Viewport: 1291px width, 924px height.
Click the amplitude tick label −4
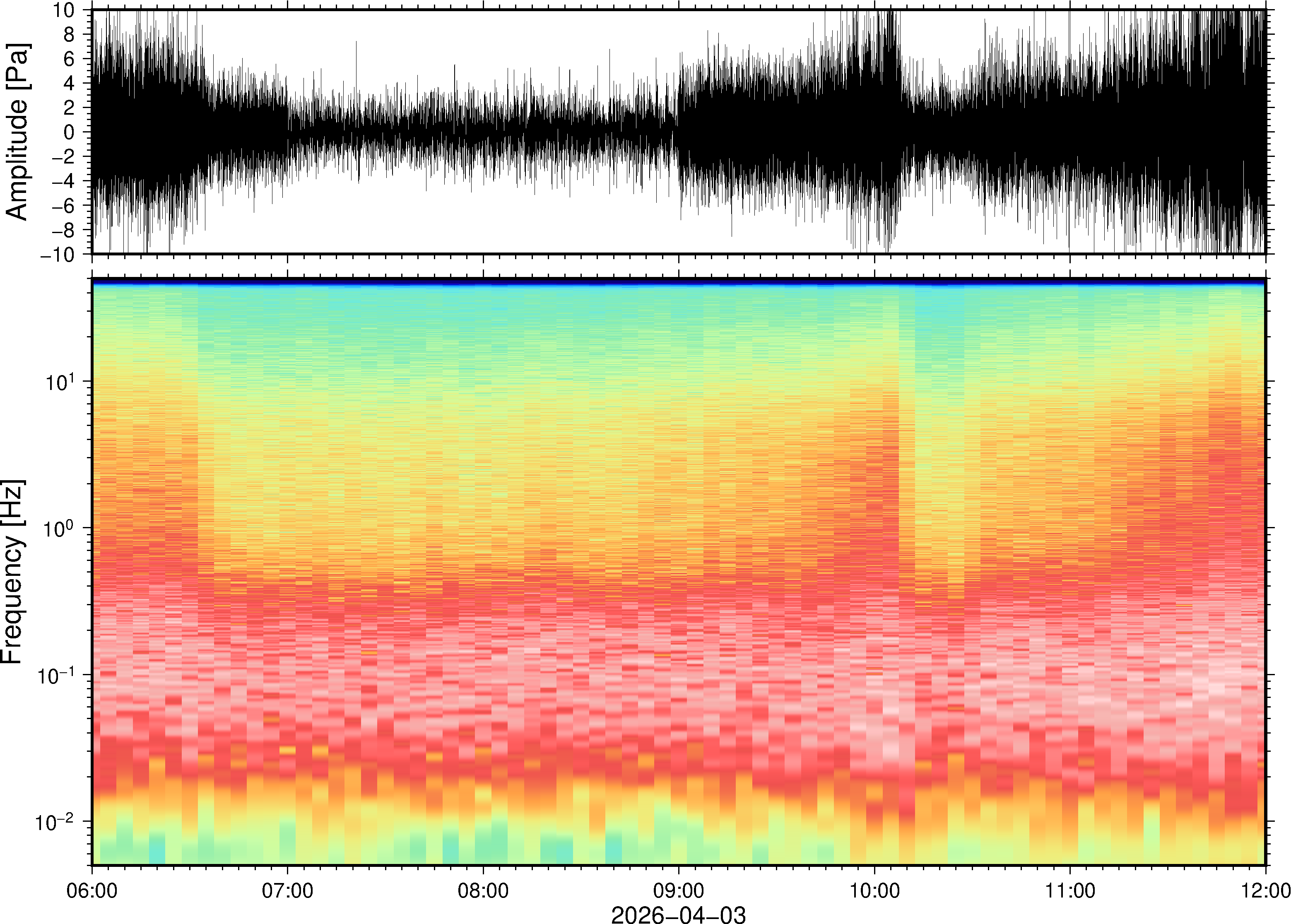click(63, 181)
